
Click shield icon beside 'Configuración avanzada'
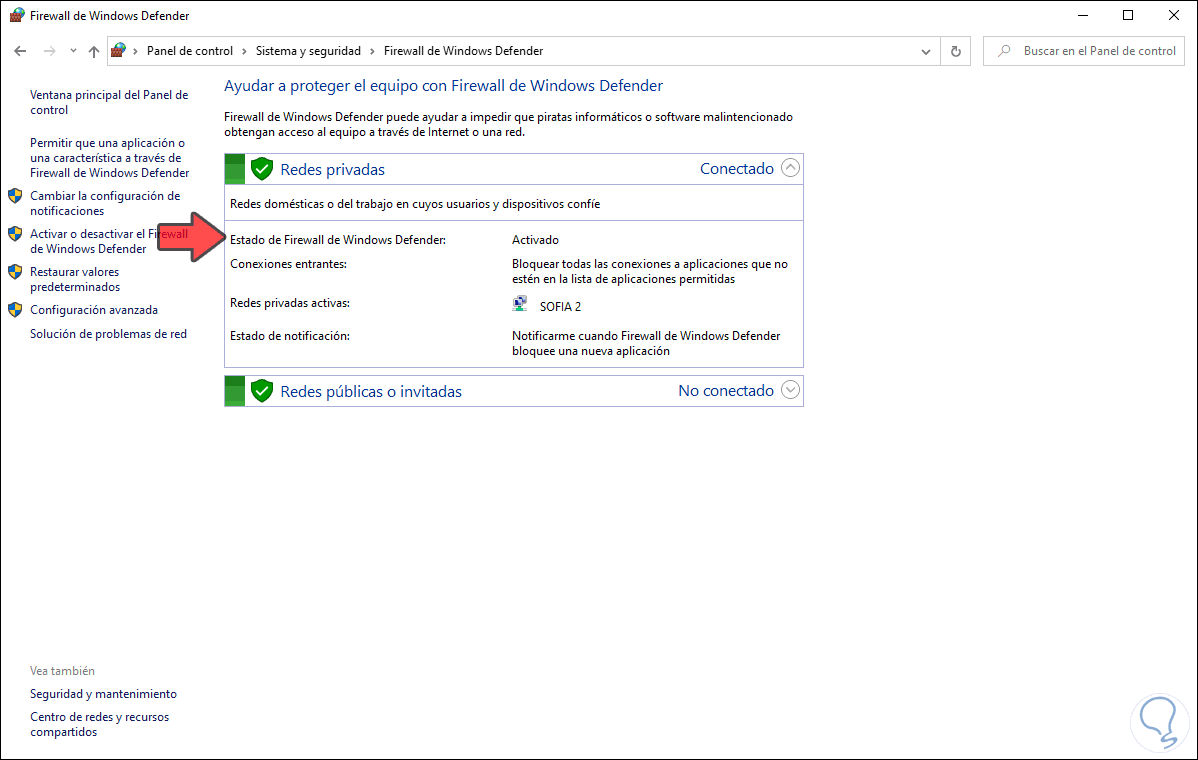pos(15,309)
